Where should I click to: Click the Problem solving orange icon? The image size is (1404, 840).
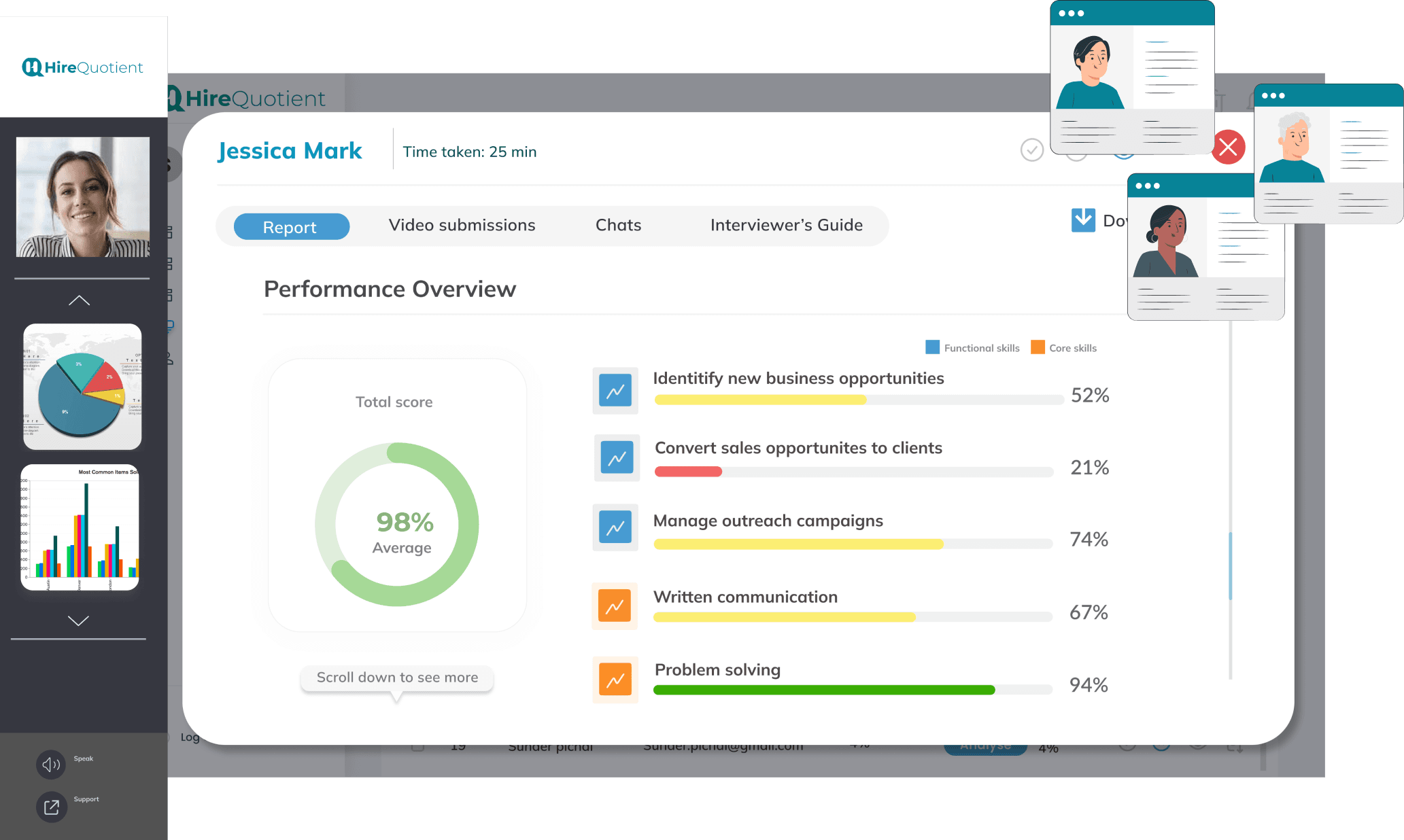(615, 680)
